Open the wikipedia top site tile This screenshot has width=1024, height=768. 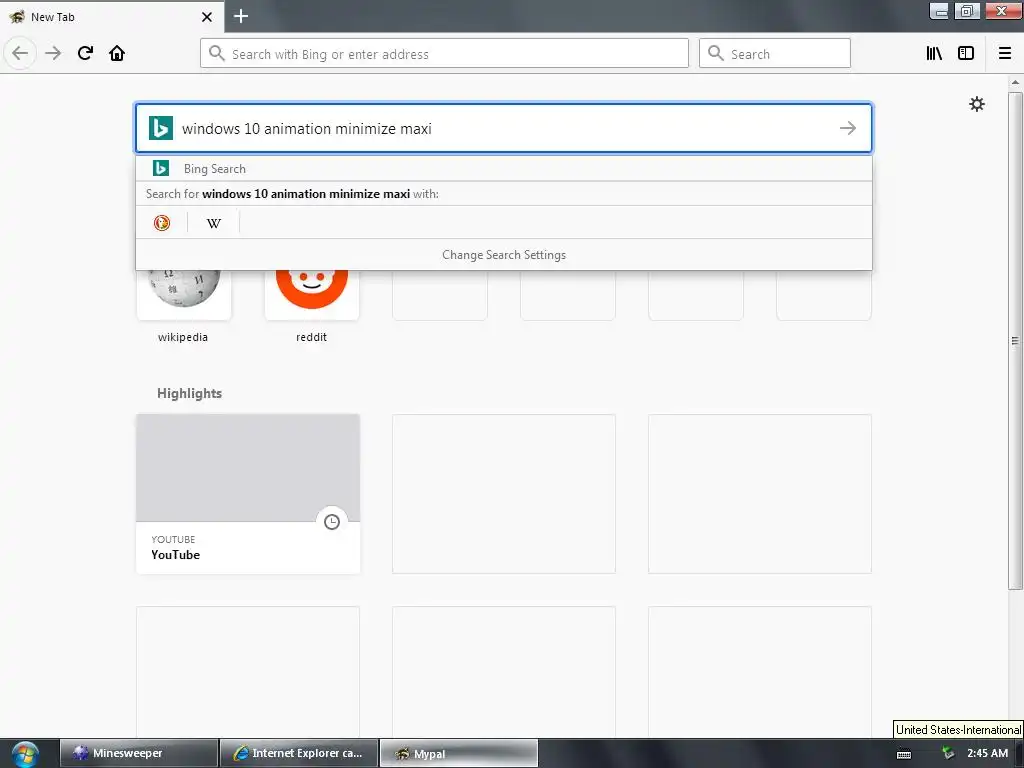point(184,295)
